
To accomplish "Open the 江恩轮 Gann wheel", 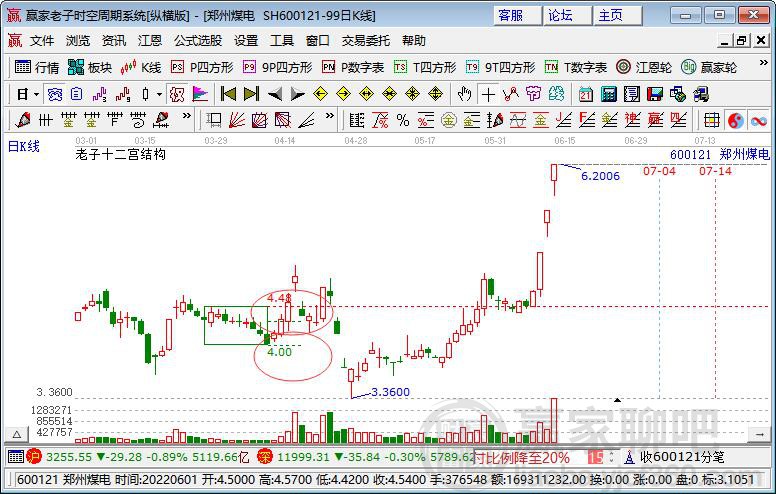I will click(644, 67).
